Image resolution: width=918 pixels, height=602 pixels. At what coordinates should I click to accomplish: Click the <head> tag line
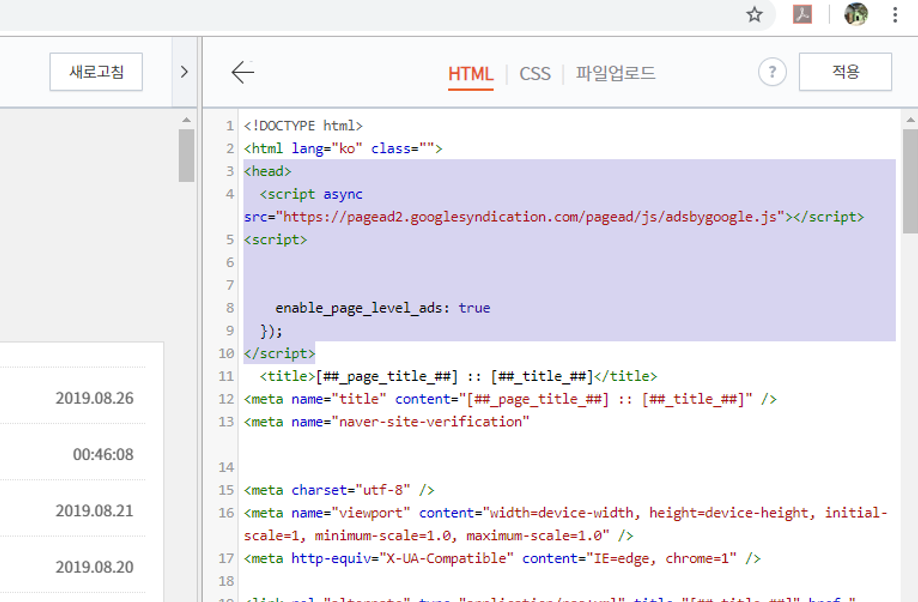268,172
